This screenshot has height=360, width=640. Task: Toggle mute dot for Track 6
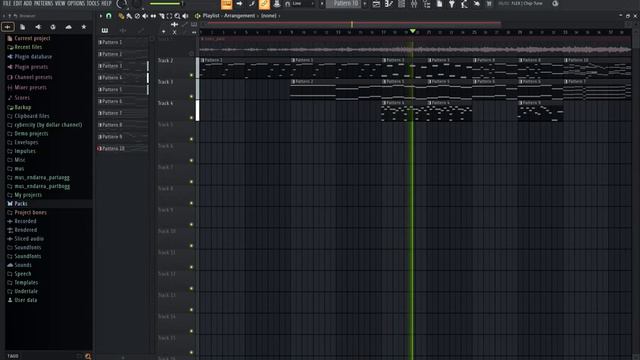[191, 160]
